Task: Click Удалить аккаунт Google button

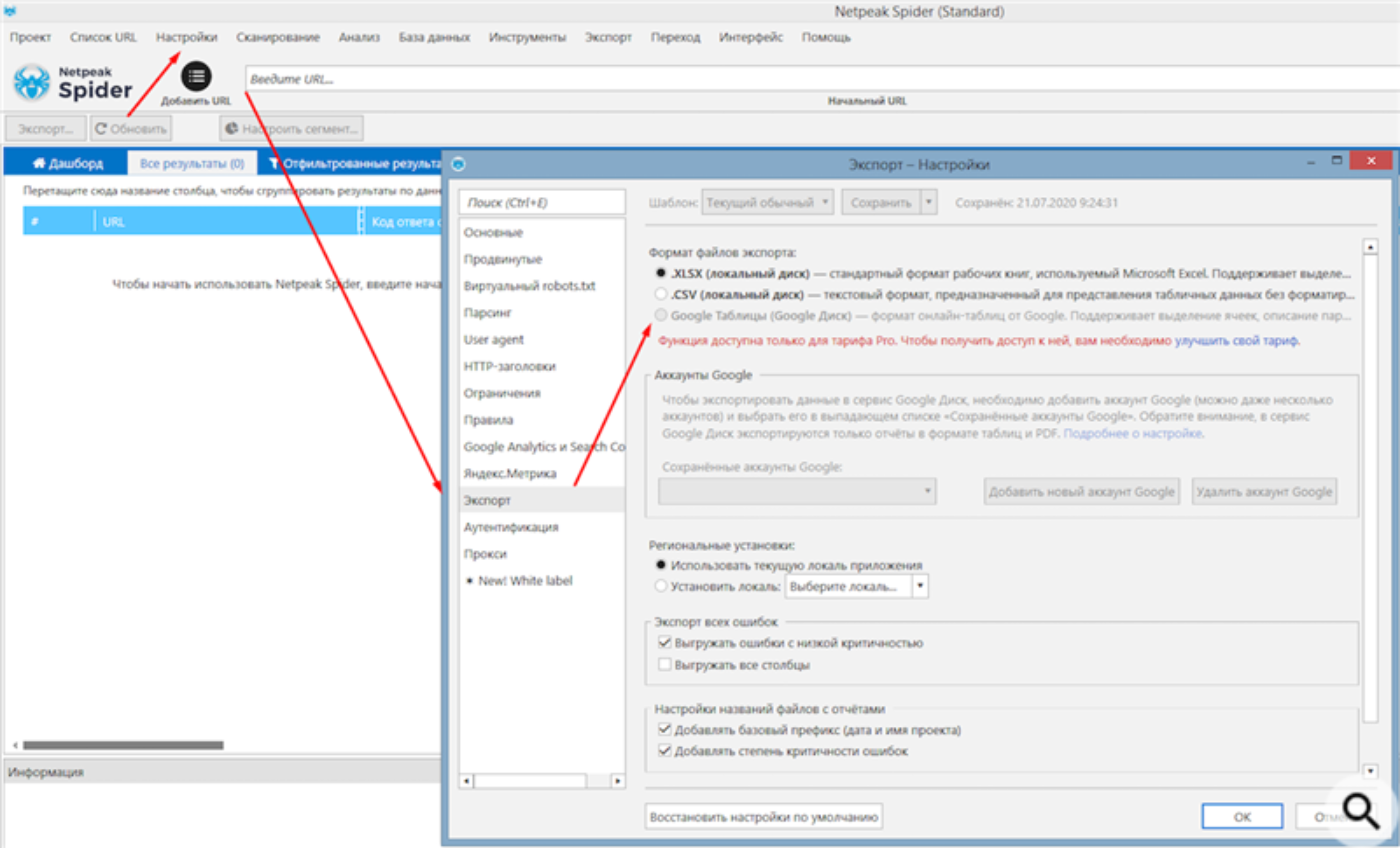Action: tap(1265, 491)
